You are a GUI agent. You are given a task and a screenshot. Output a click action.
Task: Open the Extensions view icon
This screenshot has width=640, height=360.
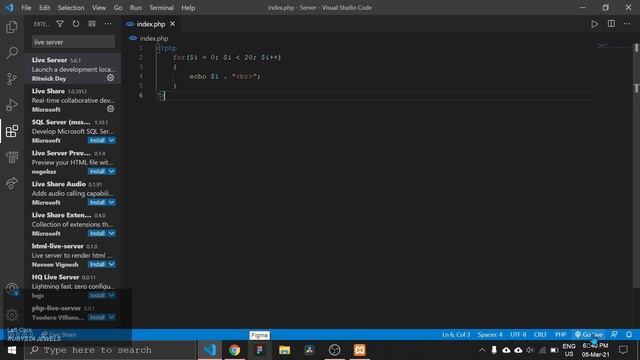click(x=12, y=131)
